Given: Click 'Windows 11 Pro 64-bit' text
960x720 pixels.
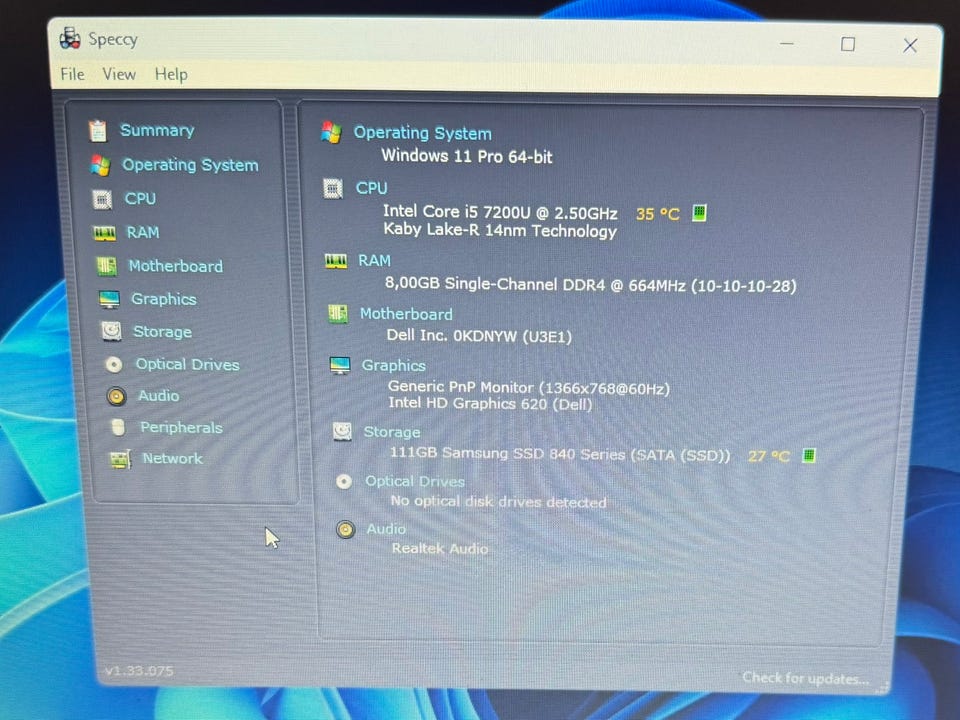Looking at the screenshot, I should click(x=467, y=156).
